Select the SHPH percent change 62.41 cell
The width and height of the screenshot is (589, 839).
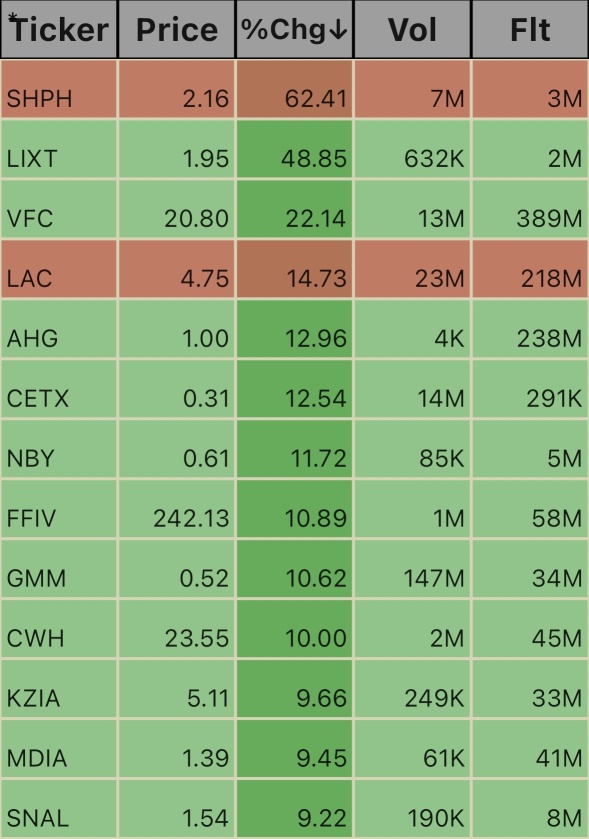294,89
